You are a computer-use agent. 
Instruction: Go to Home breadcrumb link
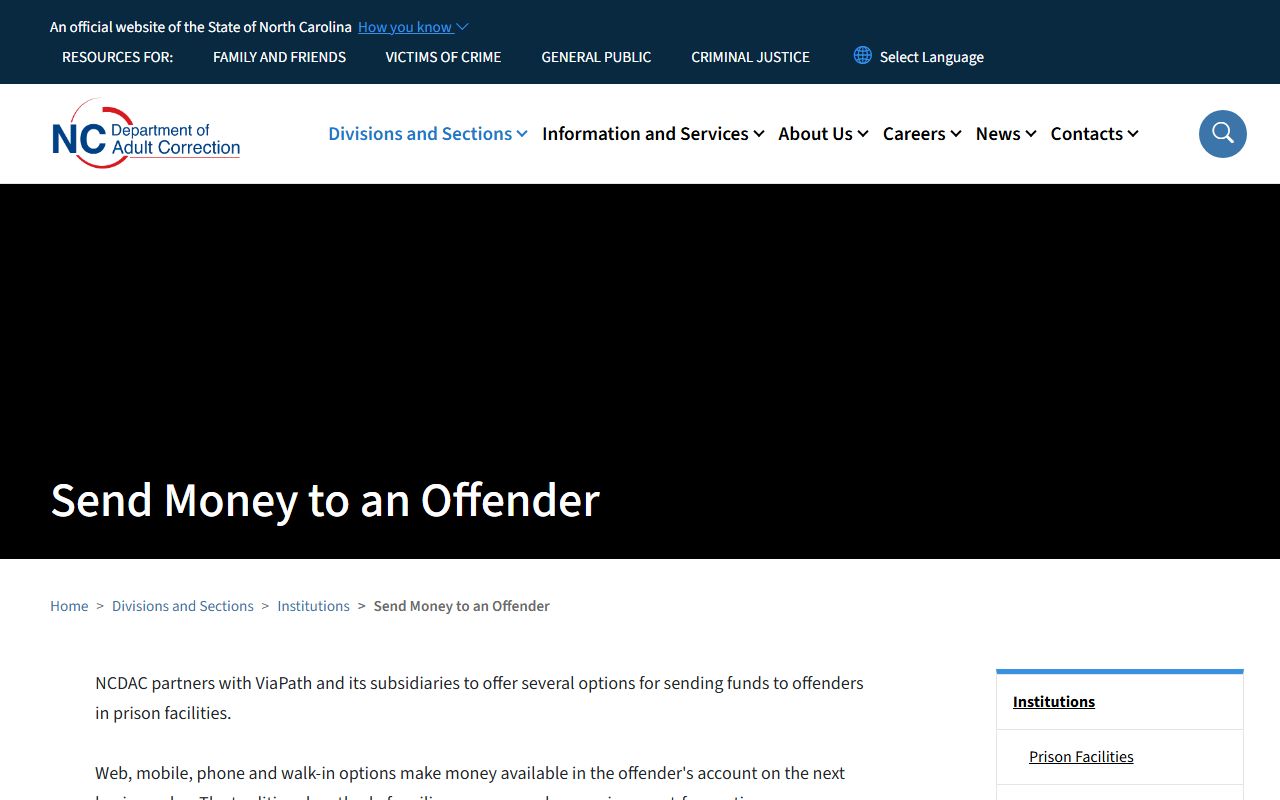[x=69, y=606]
